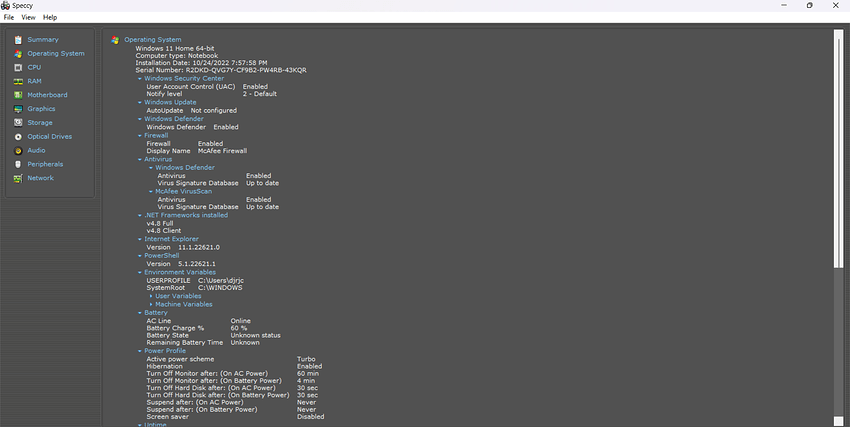Open the Peripherals icon in sidebar
Screen dimensions: 850x427
tap(18, 164)
